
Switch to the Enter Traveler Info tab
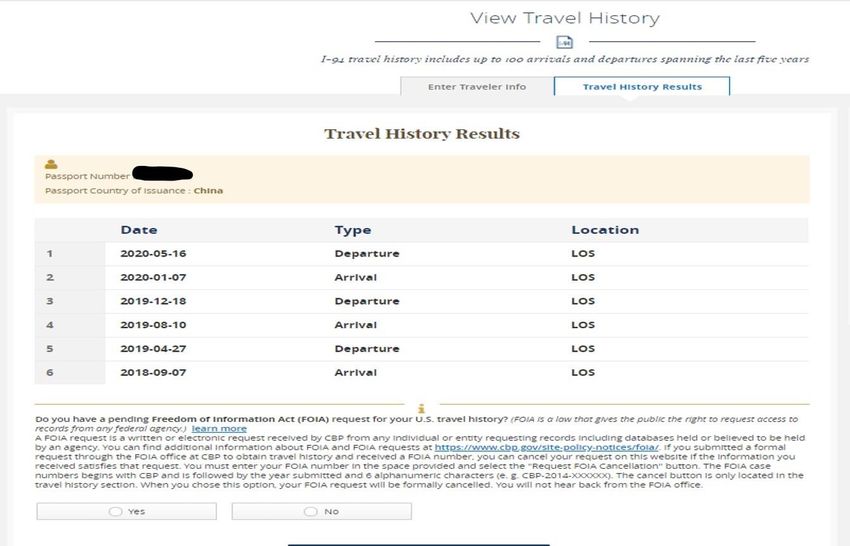coord(477,86)
